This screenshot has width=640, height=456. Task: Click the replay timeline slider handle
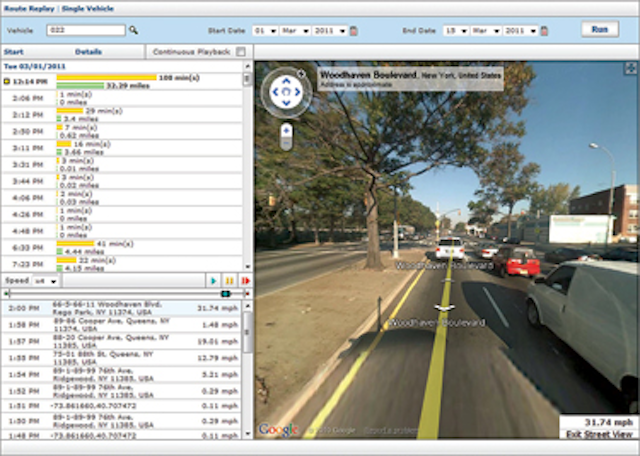tap(225, 294)
